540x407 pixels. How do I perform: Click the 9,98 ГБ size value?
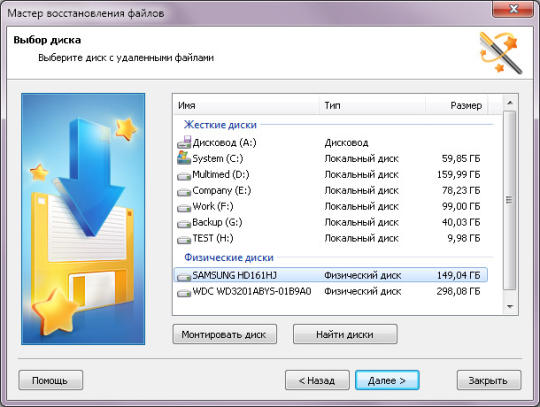click(464, 238)
